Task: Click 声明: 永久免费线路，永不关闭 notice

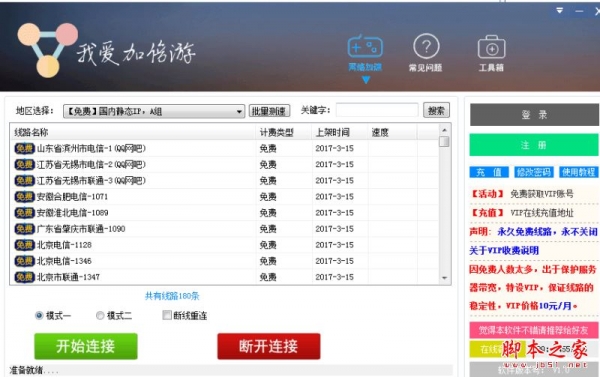Action: pos(533,232)
